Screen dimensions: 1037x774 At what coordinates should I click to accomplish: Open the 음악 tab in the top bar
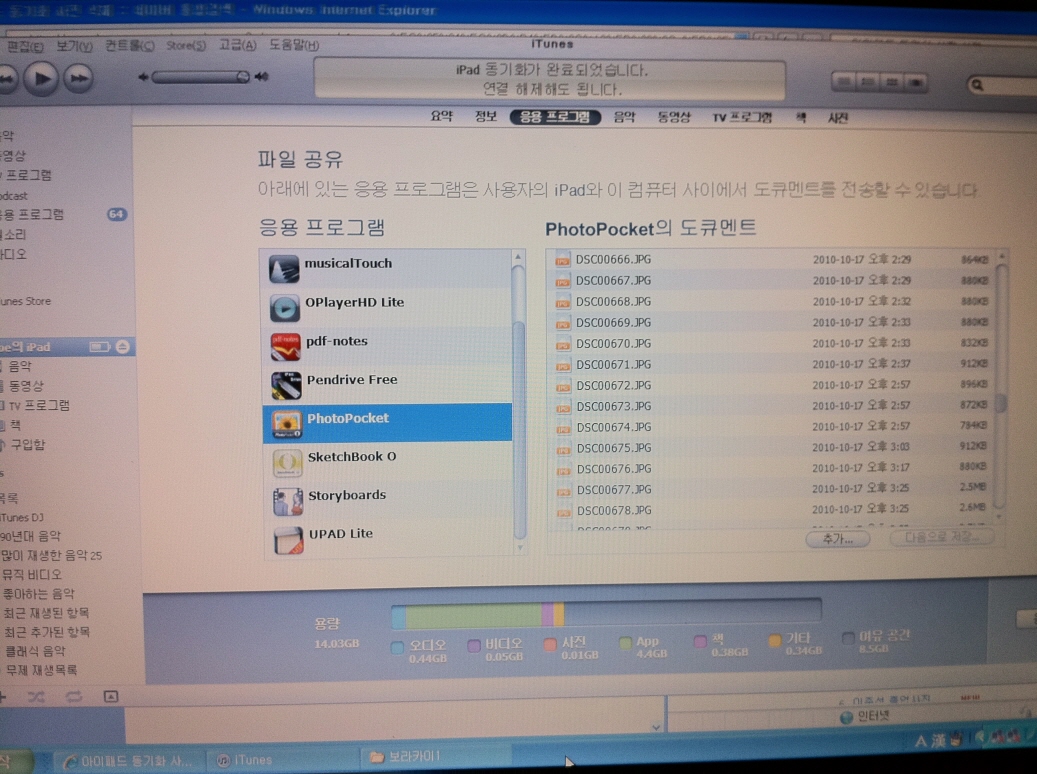(x=624, y=117)
